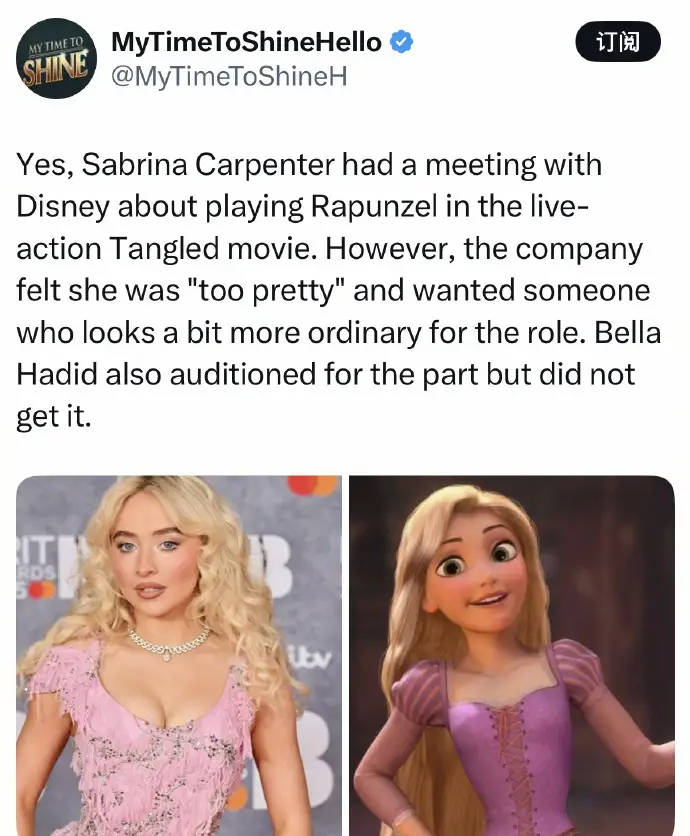
Task: Click the word "Rapunzel" in the tweet
Action: pyautogui.click(x=374, y=206)
